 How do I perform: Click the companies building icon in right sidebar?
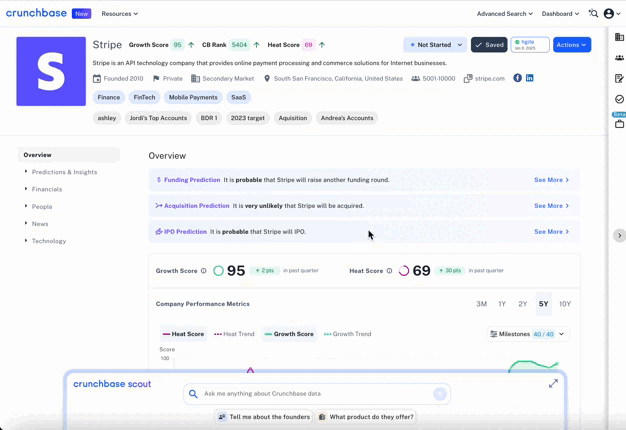coord(619,37)
